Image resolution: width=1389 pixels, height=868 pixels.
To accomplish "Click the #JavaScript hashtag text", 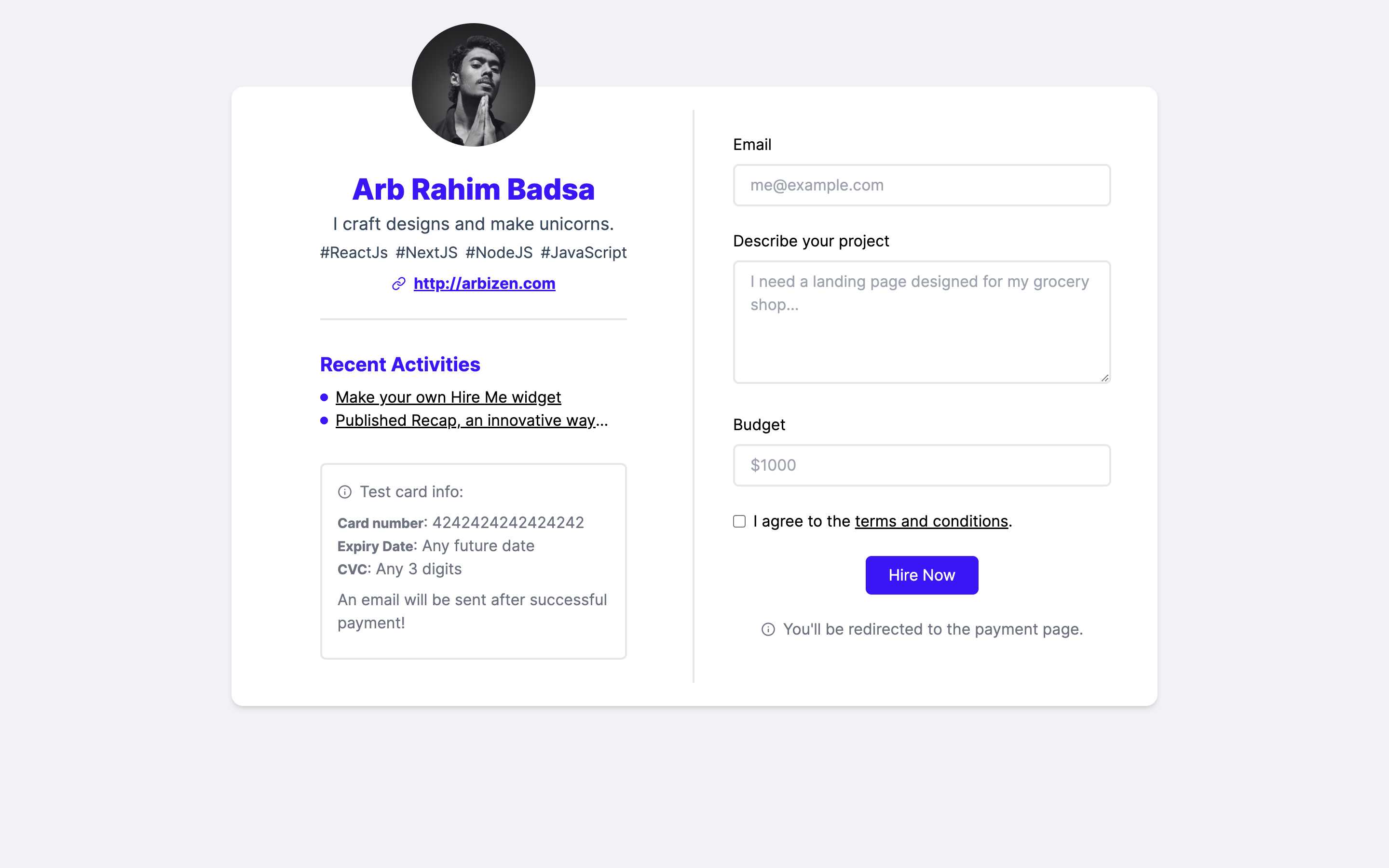I will click(x=583, y=253).
